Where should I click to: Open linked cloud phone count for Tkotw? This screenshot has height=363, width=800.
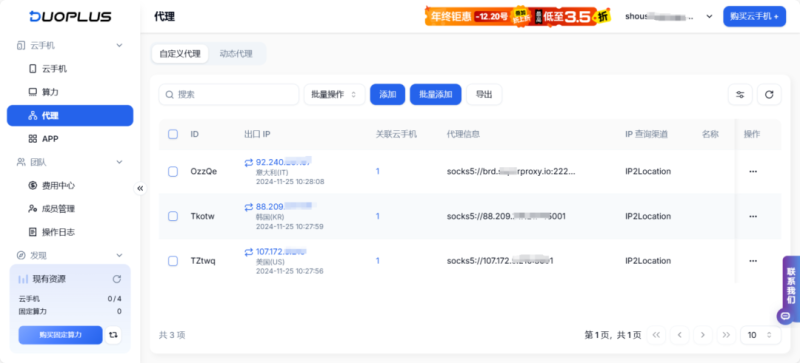pos(378,216)
